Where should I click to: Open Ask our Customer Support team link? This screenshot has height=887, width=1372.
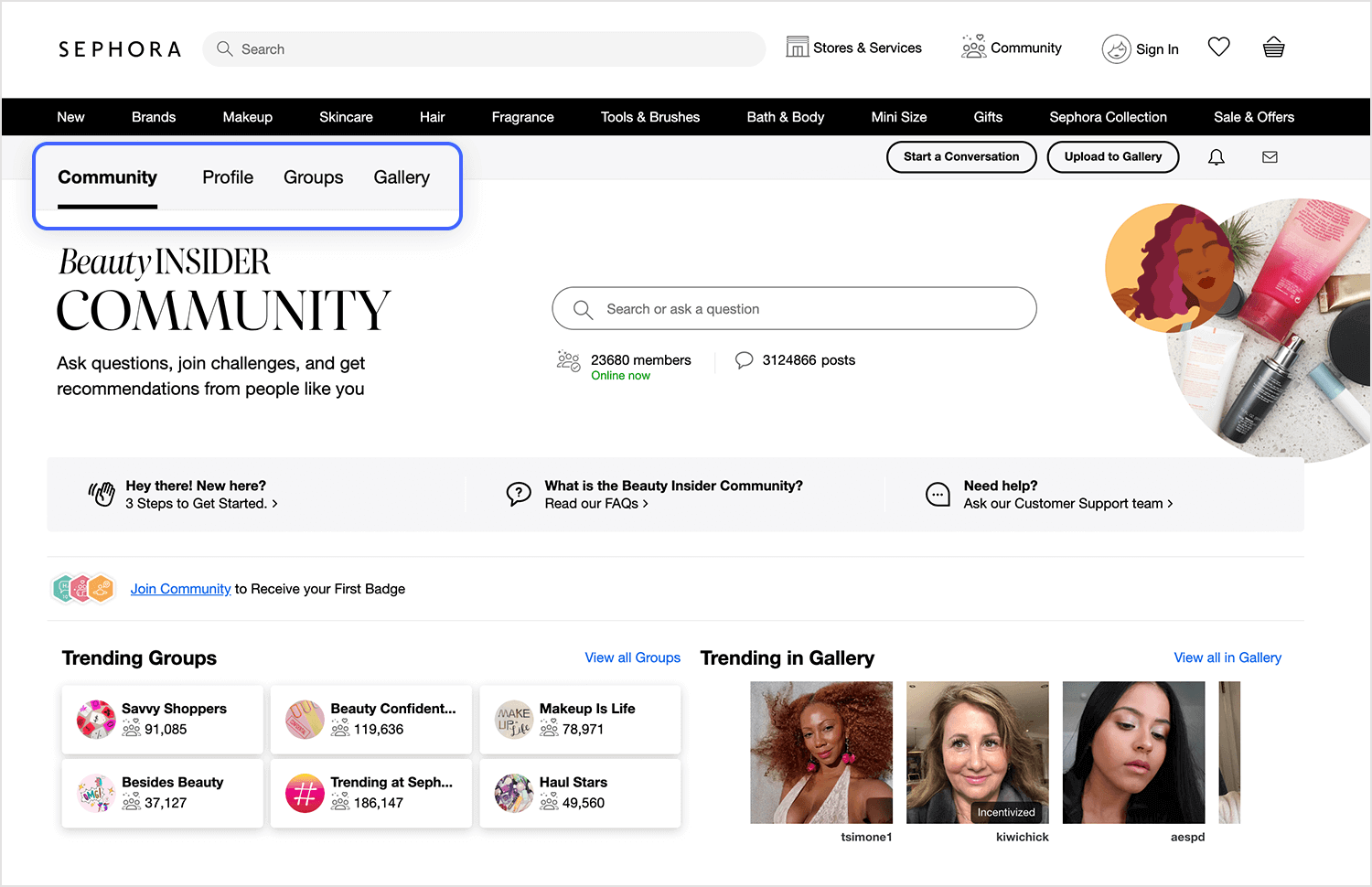pyautogui.click(x=1068, y=504)
